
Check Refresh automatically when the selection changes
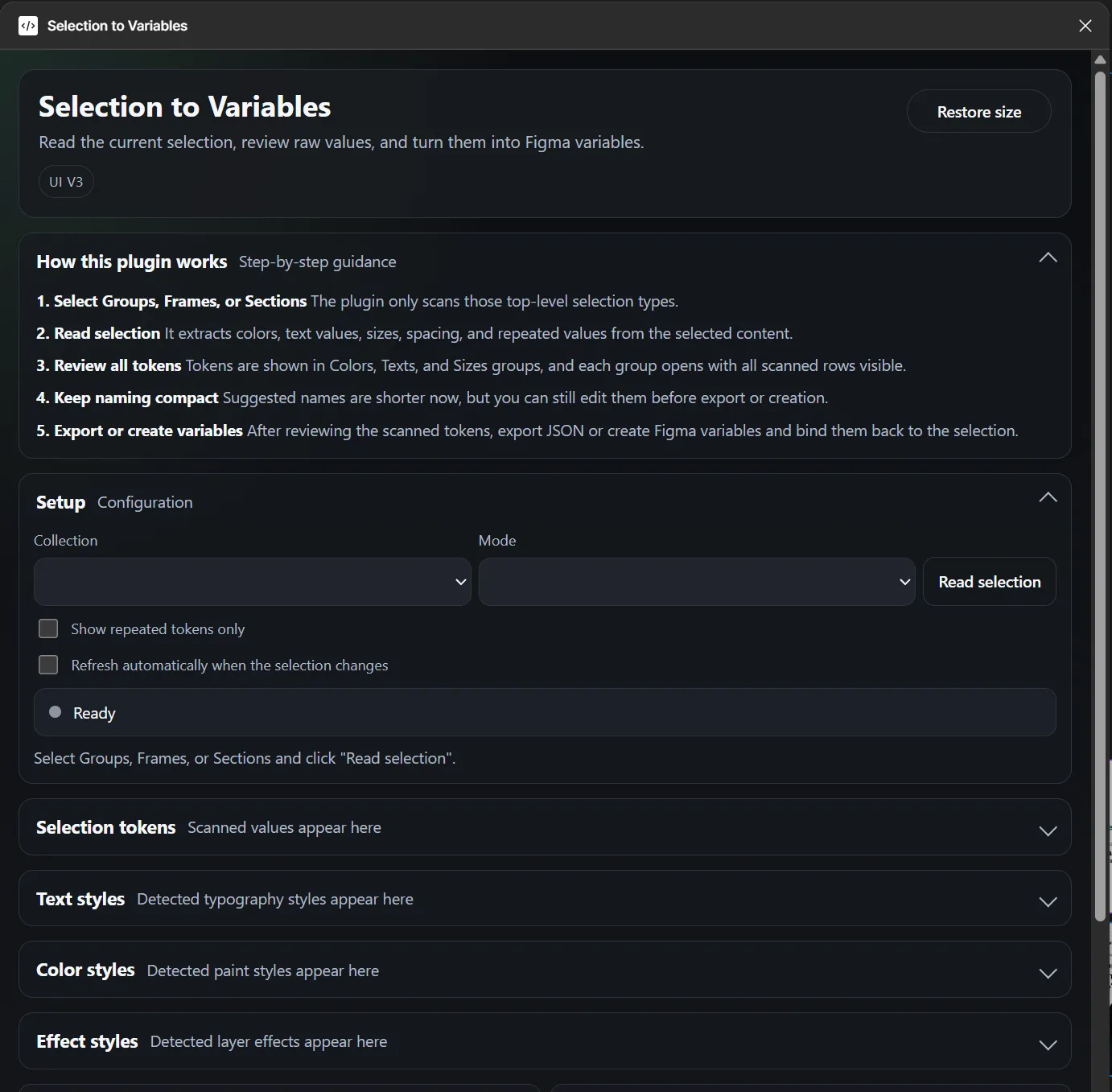[x=48, y=665]
